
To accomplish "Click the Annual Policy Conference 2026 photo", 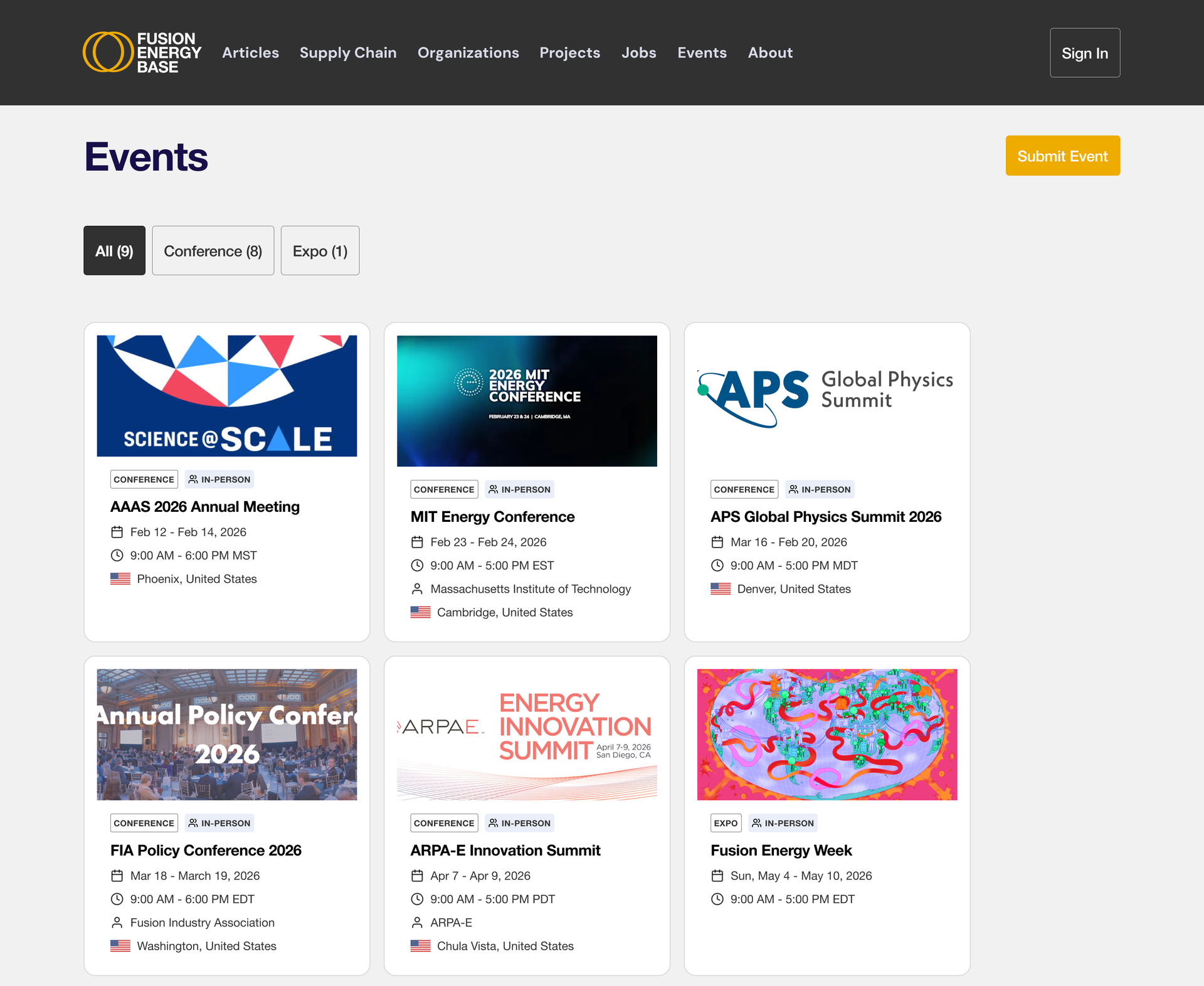I will pos(227,734).
